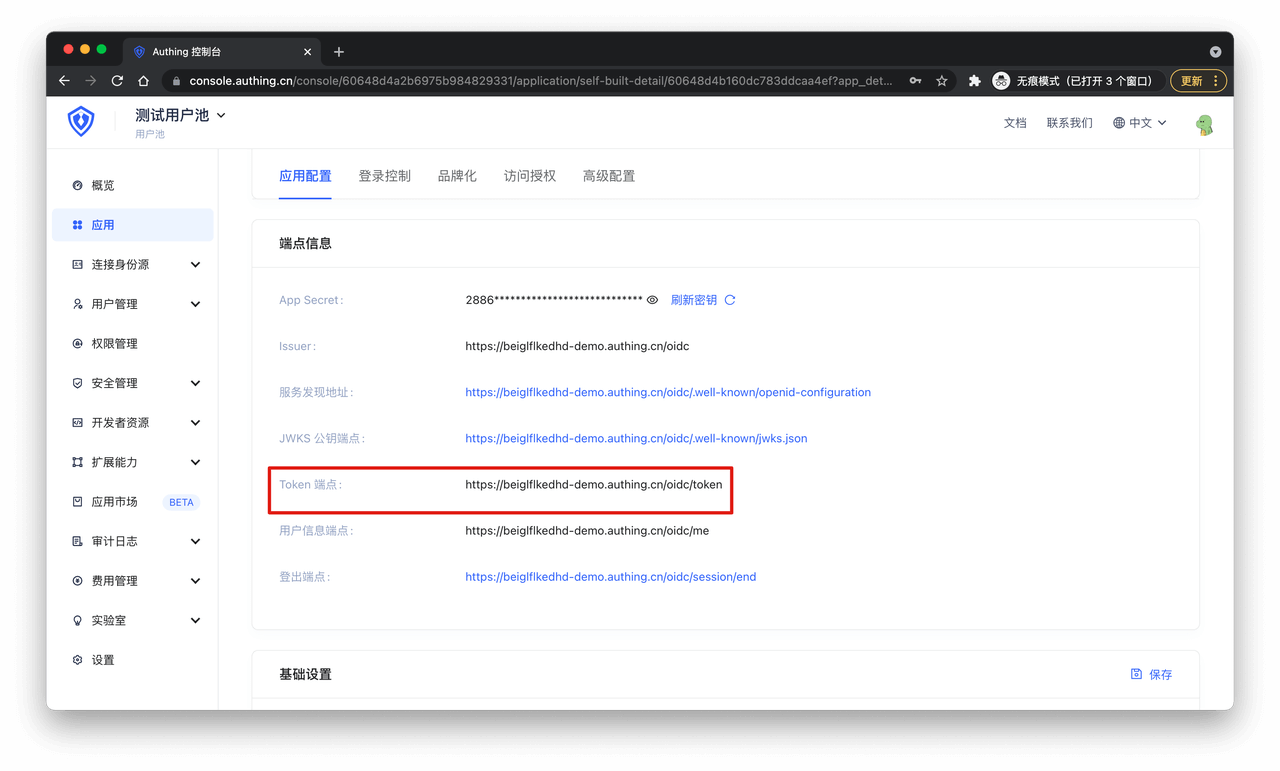The image size is (1280, 771).
Task: Switch to the 高级配置 tab
Action: [x=608, y=176]
